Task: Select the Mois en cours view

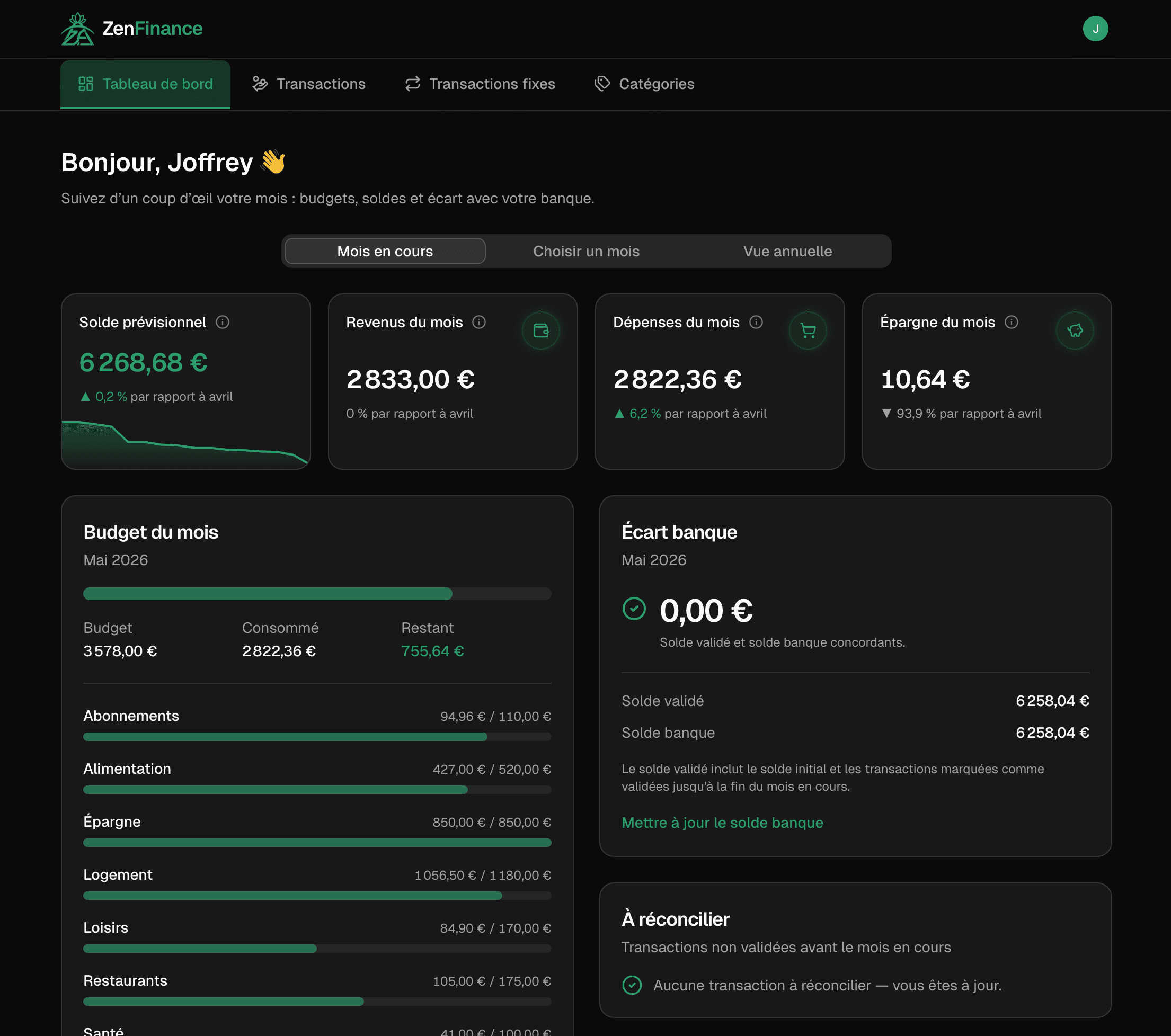Action: pos(385,251)
